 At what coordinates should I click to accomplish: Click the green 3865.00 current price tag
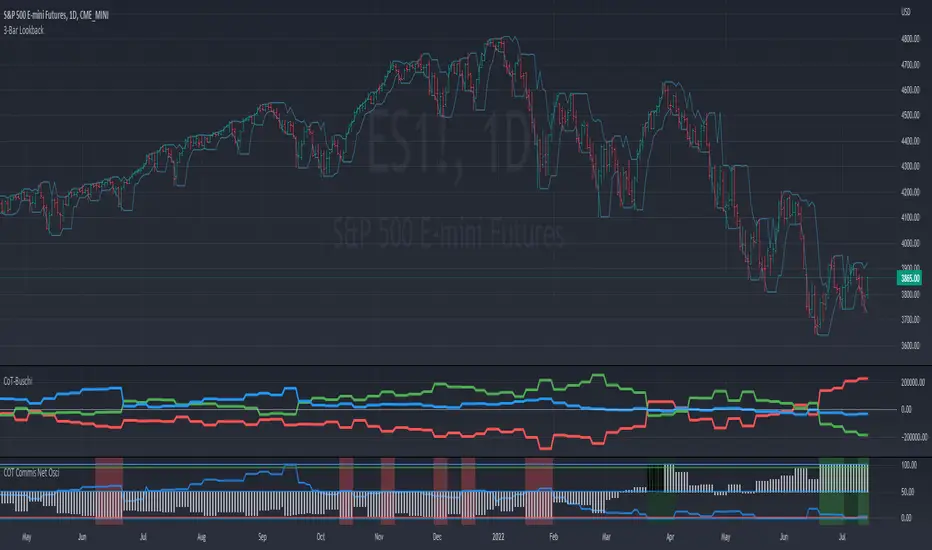[x=909, y=278]
